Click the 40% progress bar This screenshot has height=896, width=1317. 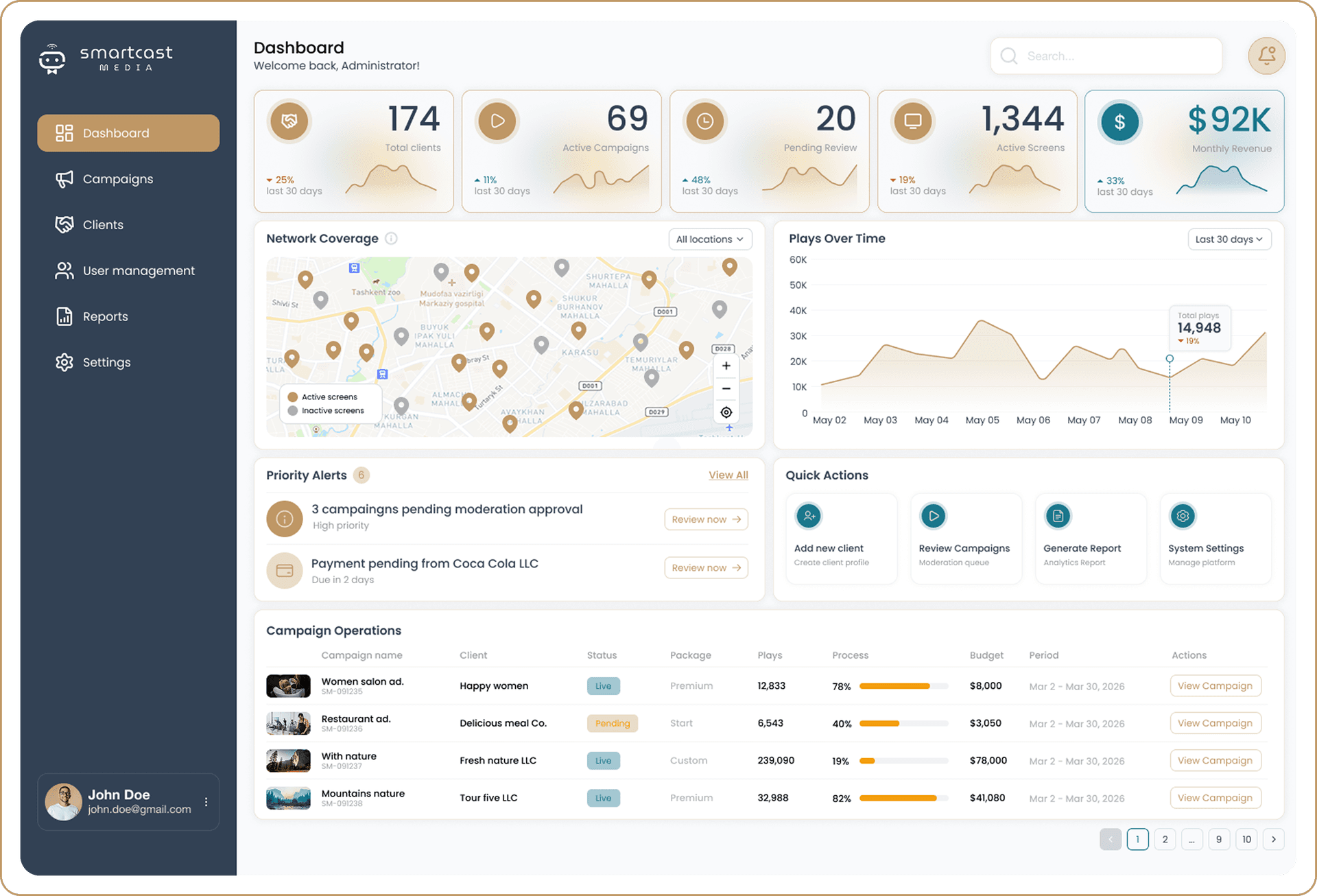tap(903, 723)
